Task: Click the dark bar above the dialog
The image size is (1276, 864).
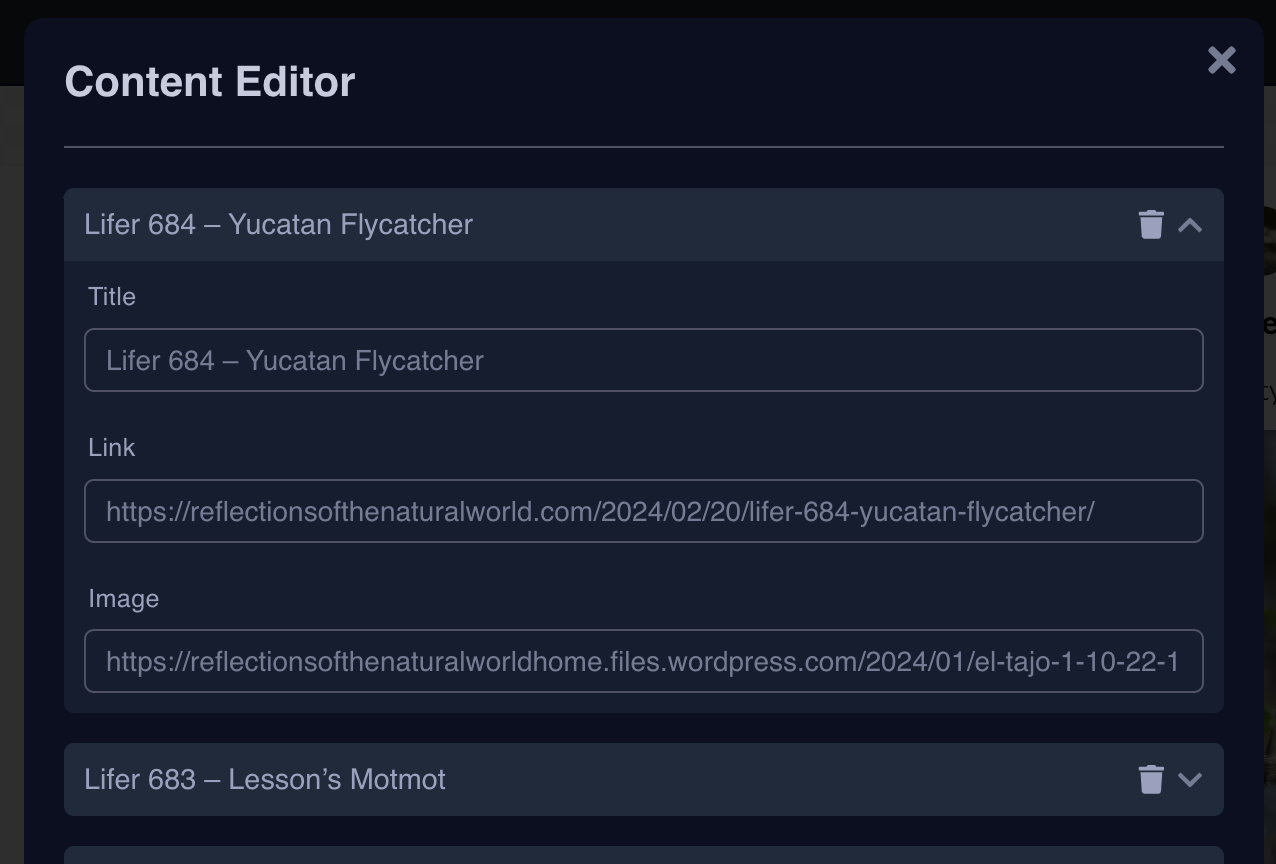Action: tap(640, 8)
